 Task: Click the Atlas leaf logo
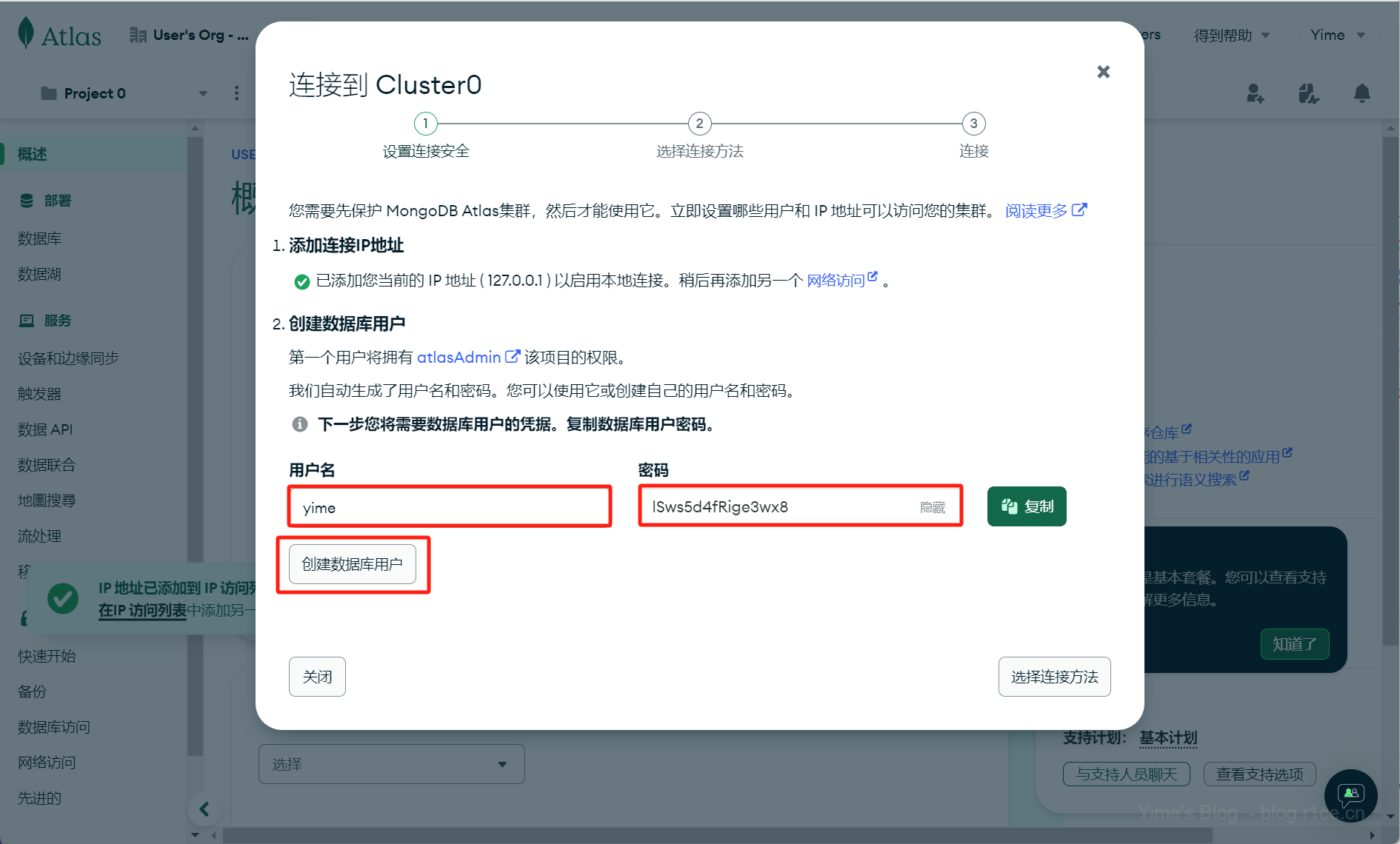[27, 34]
